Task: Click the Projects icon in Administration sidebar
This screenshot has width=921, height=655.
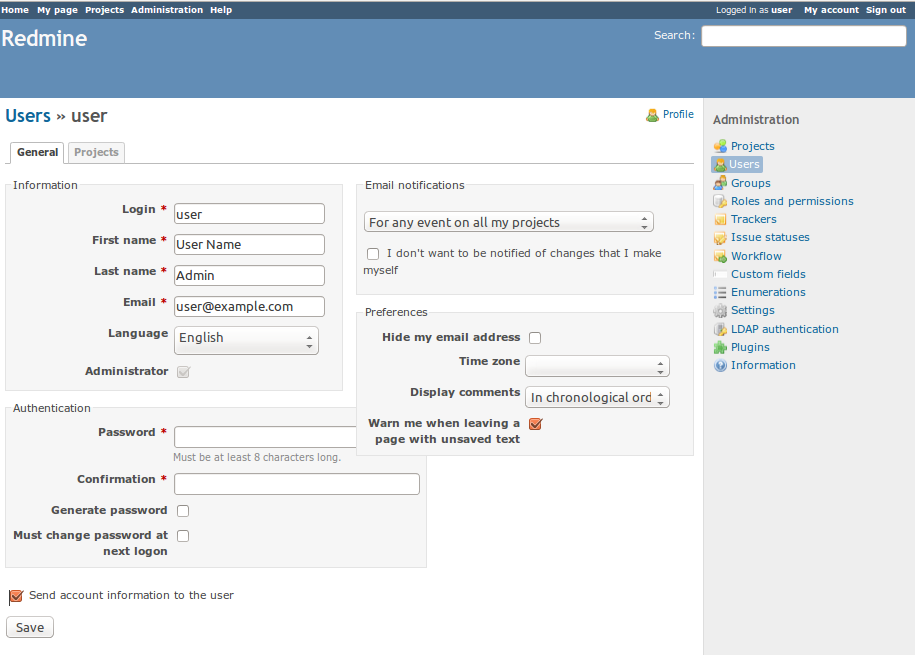Action: point(720,146)
